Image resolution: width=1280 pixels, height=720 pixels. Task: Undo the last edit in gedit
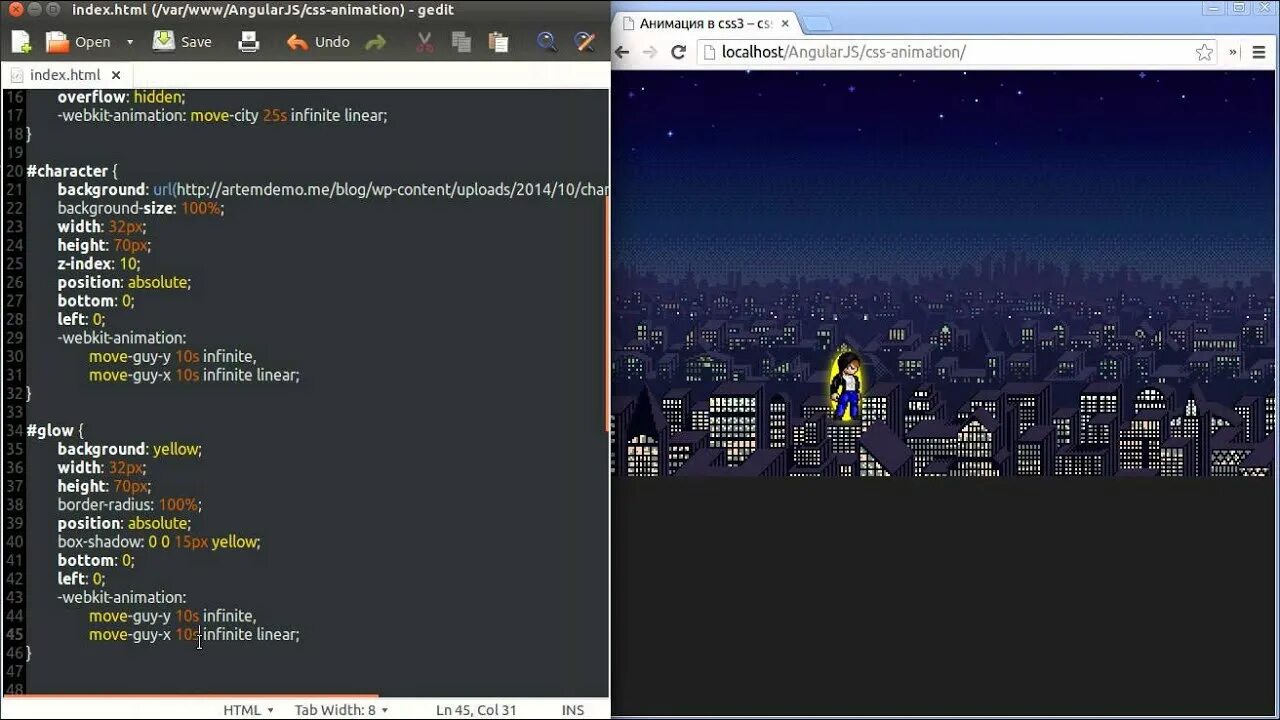click(x=318, y=42)
